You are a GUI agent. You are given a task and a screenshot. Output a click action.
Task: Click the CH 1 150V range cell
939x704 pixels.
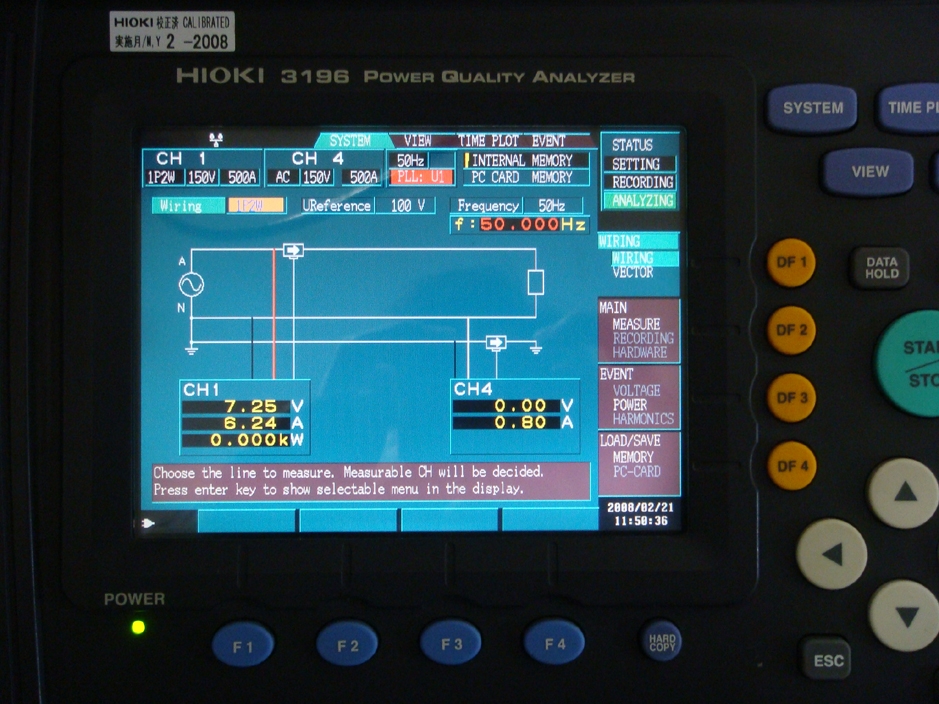coord(202,177)
